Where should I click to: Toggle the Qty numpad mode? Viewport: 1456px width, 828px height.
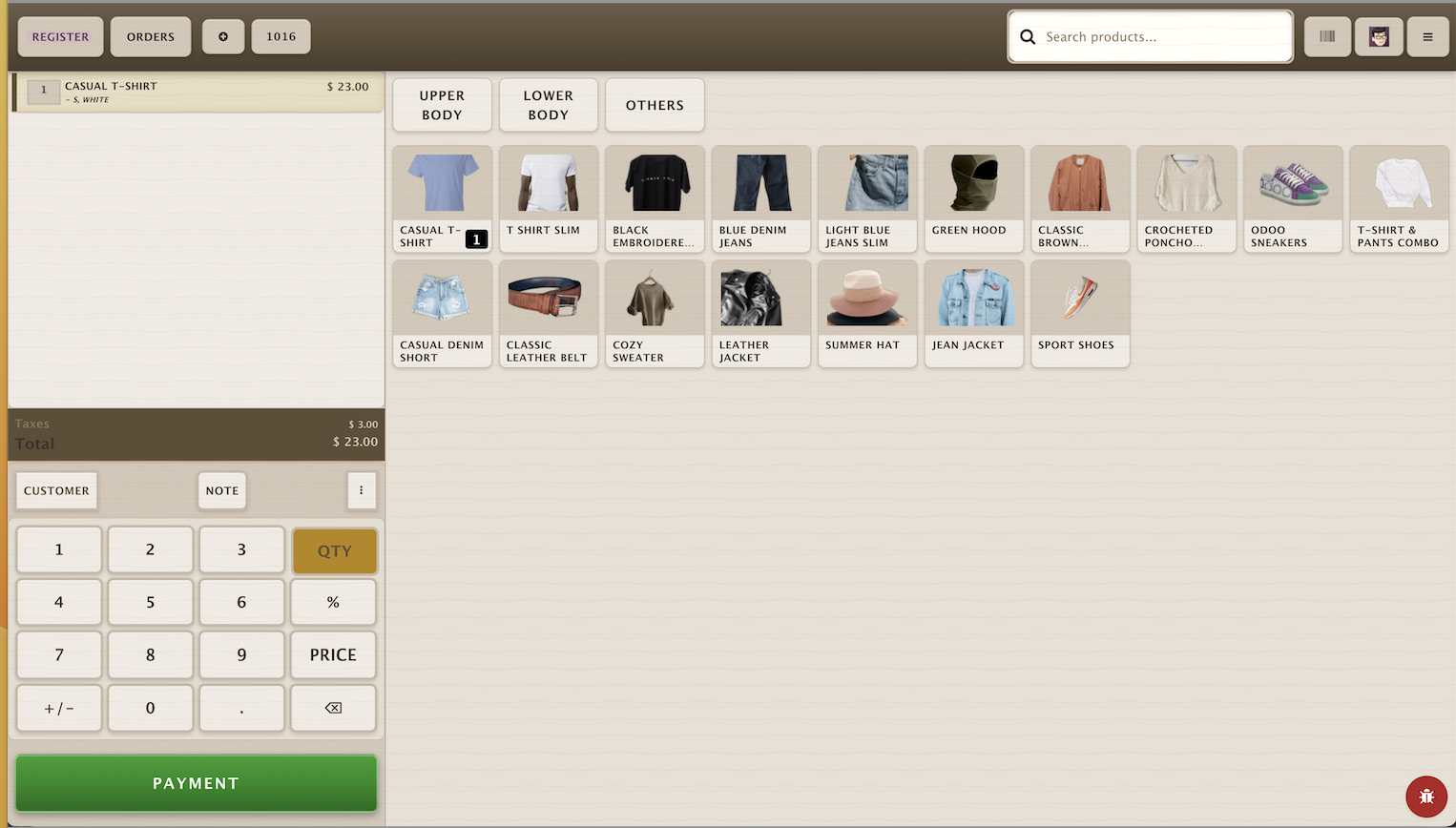pos(334,550)
